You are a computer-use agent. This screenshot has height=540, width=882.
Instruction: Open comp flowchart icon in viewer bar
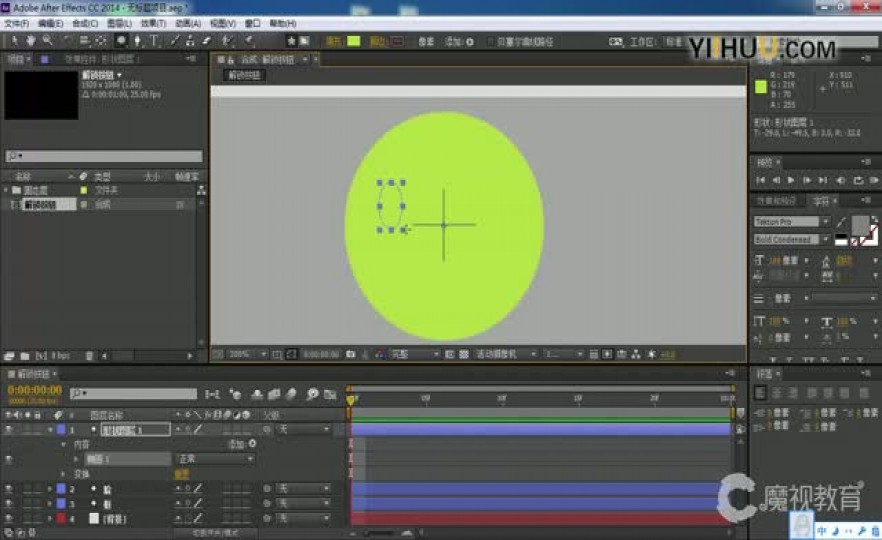click(x=636, y=354)
